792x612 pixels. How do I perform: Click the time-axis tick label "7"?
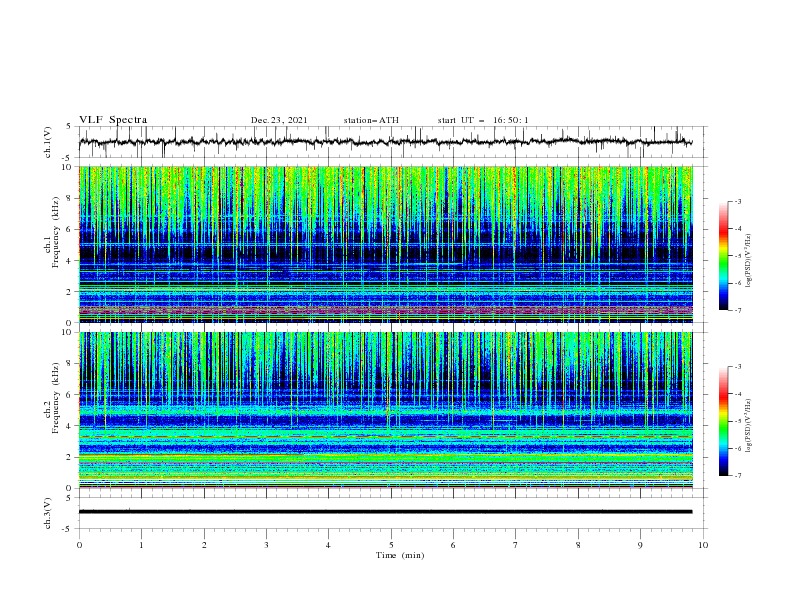(516, 545)
